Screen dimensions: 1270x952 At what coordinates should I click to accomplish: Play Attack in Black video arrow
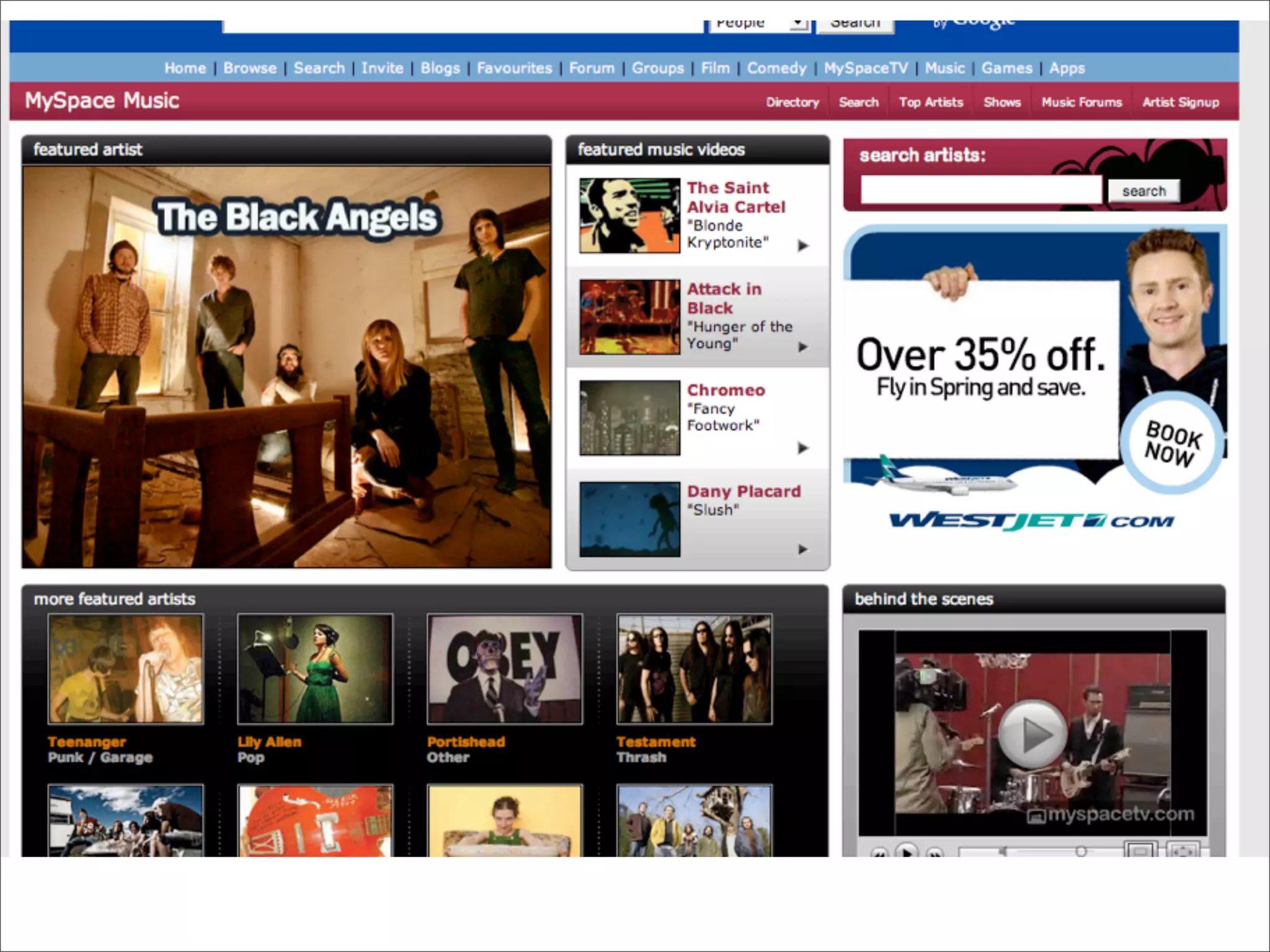[803, 346]
